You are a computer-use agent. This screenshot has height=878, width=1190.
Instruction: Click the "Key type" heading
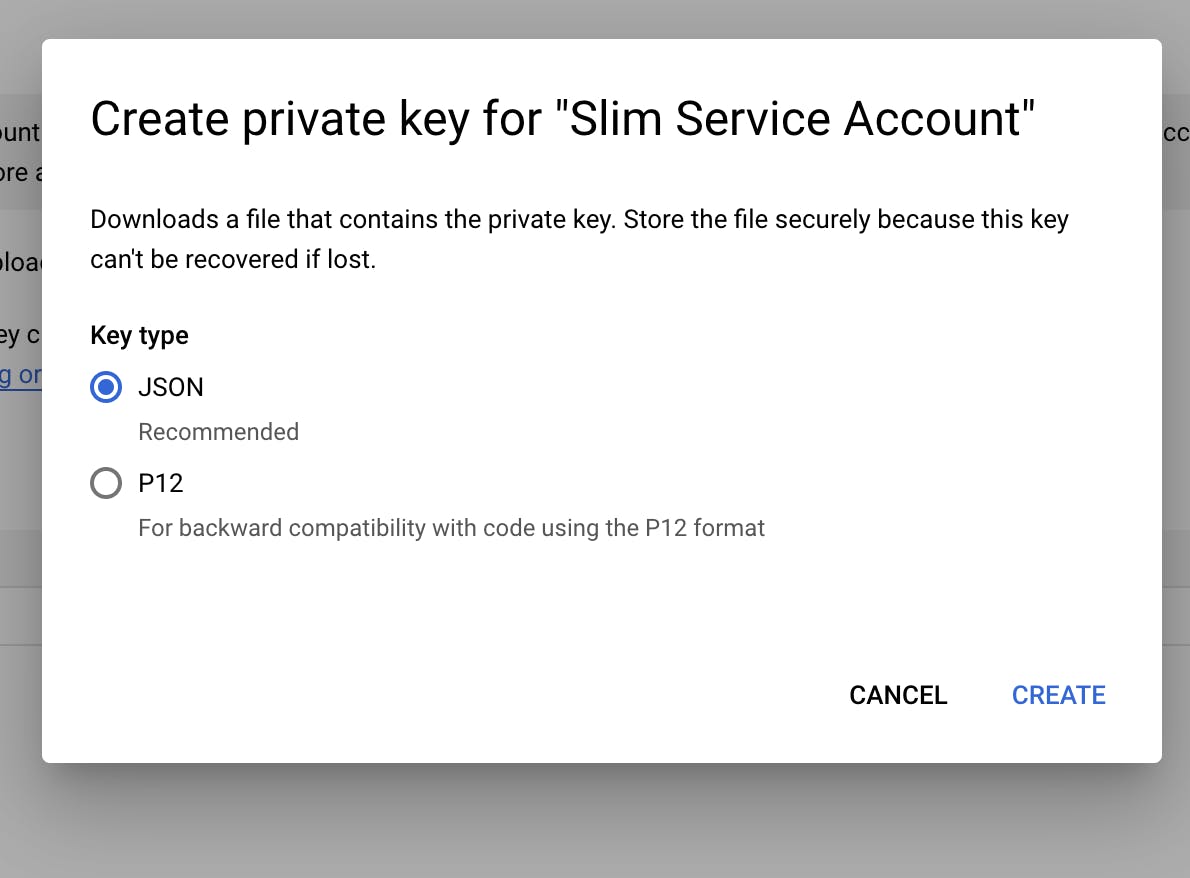coord(139,335)
